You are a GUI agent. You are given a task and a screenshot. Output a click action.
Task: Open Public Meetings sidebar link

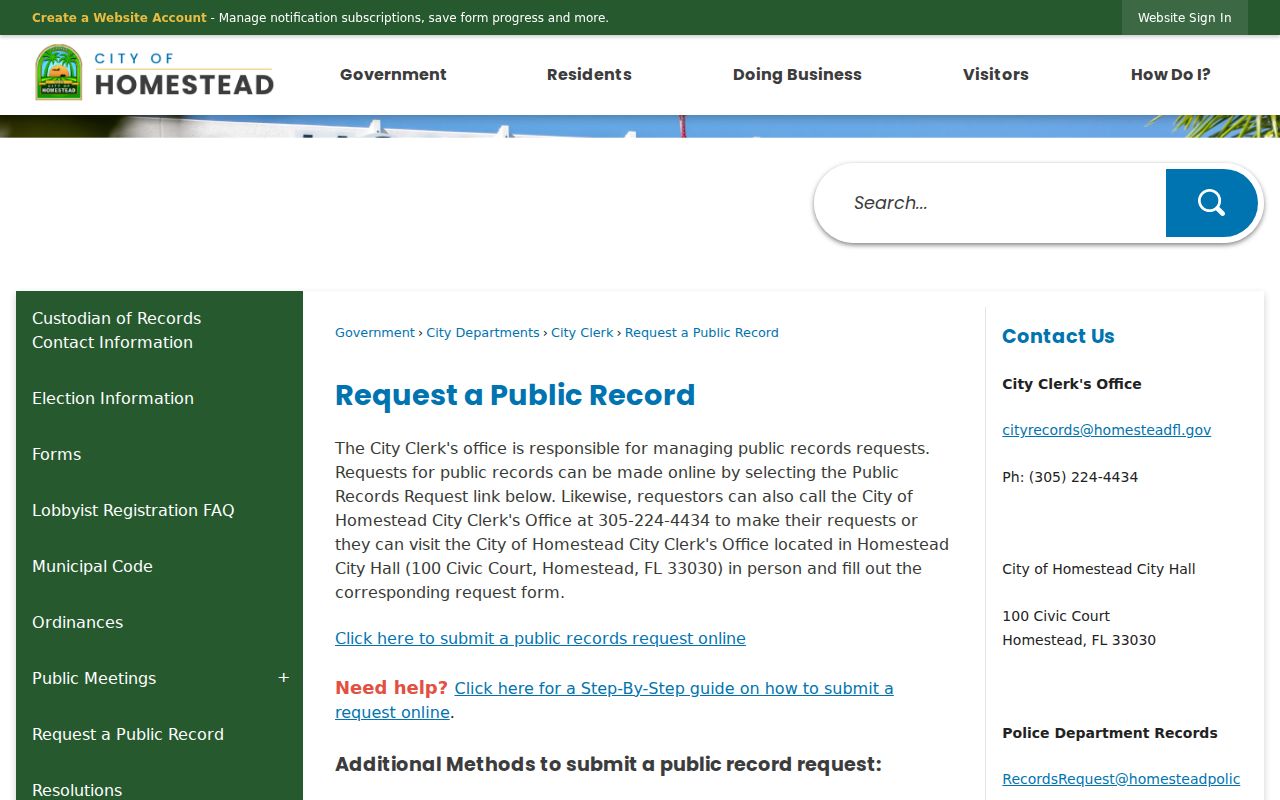[x=94, y=678]
